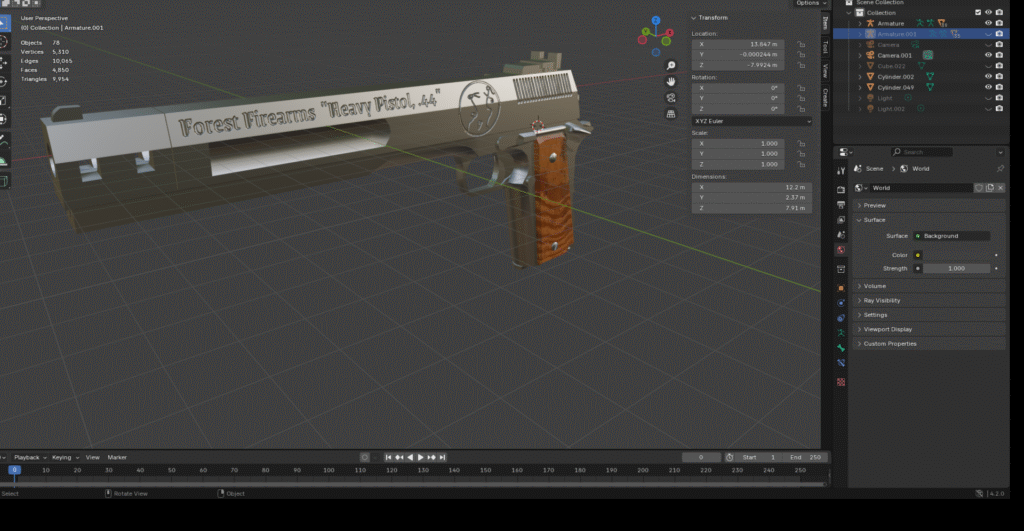Expand Cylinder.049 in the outliner tree
The height and width of the screenshot is (531, 1024).
point(859,87)
